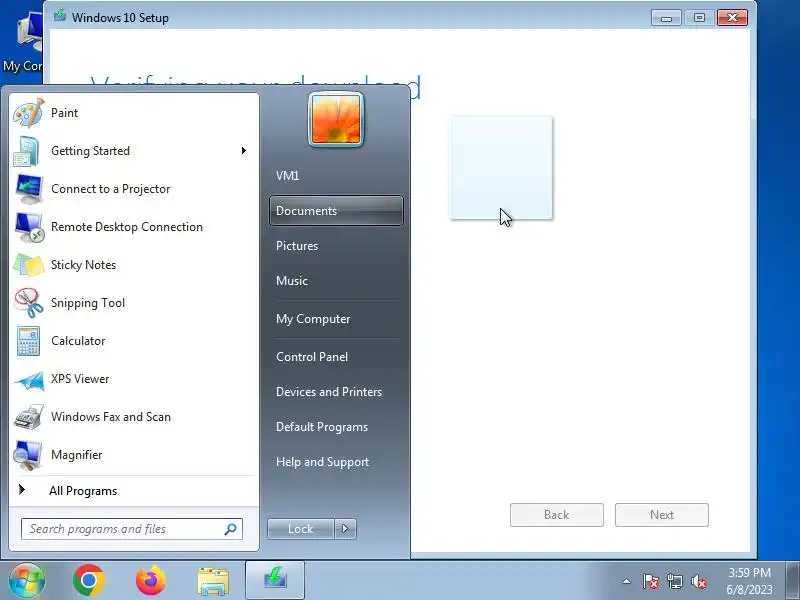Expand All Programs list
Viewport: 800px width, 600px height.
(134, 491)
